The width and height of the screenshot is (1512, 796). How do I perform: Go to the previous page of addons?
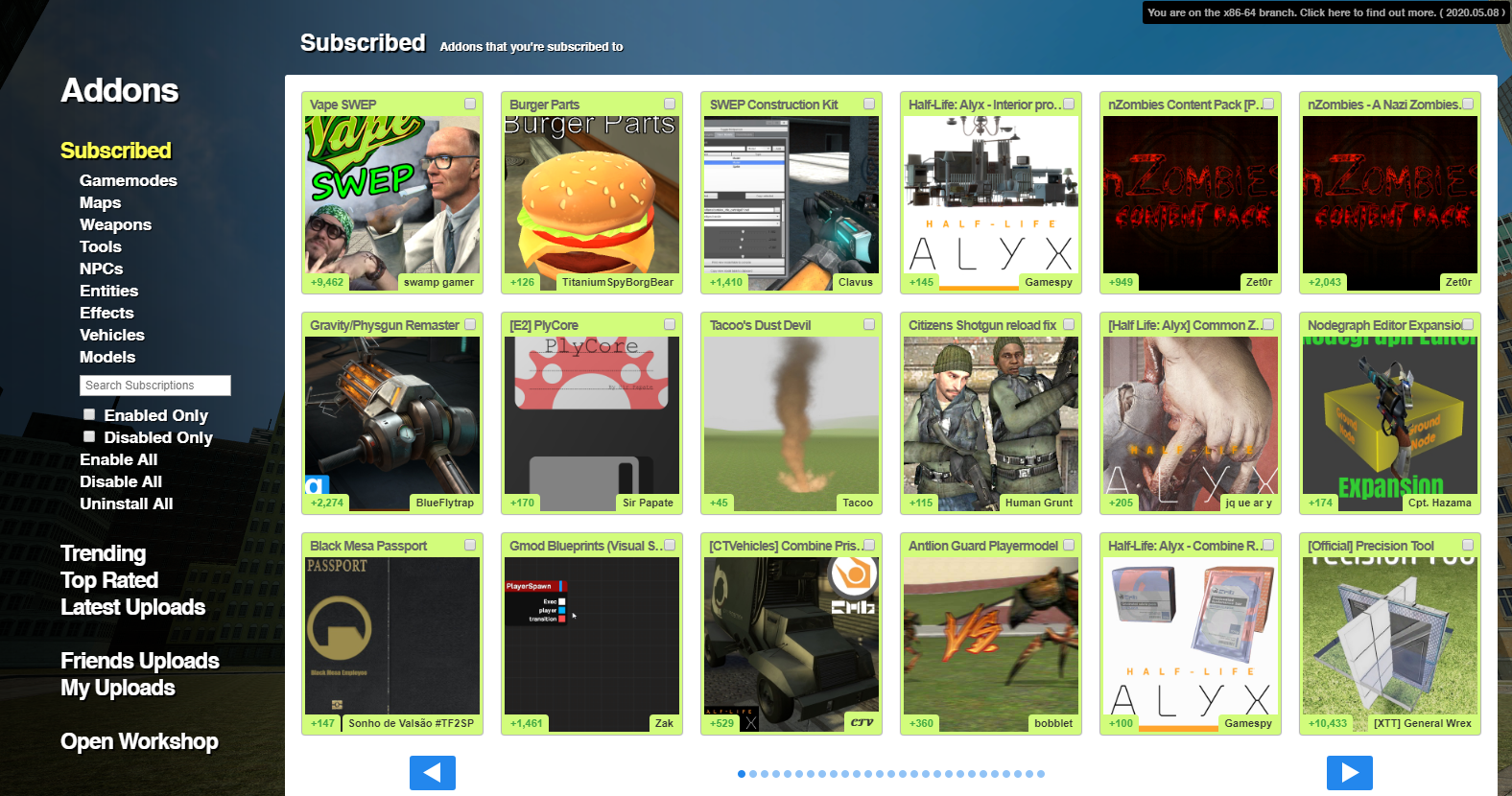coord(432,773)
